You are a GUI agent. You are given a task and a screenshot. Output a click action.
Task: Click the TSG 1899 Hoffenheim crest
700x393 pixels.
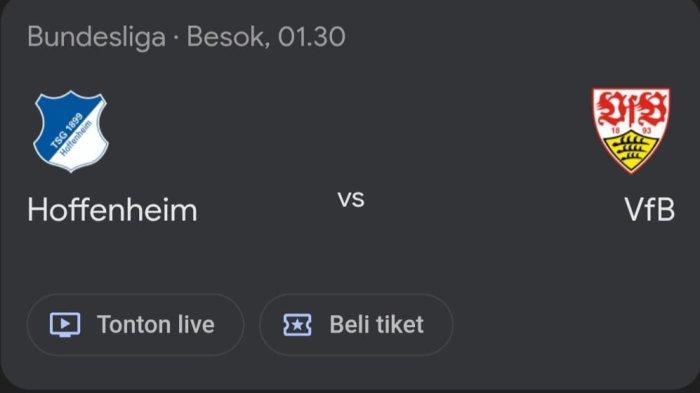click(x=71, y=131)
